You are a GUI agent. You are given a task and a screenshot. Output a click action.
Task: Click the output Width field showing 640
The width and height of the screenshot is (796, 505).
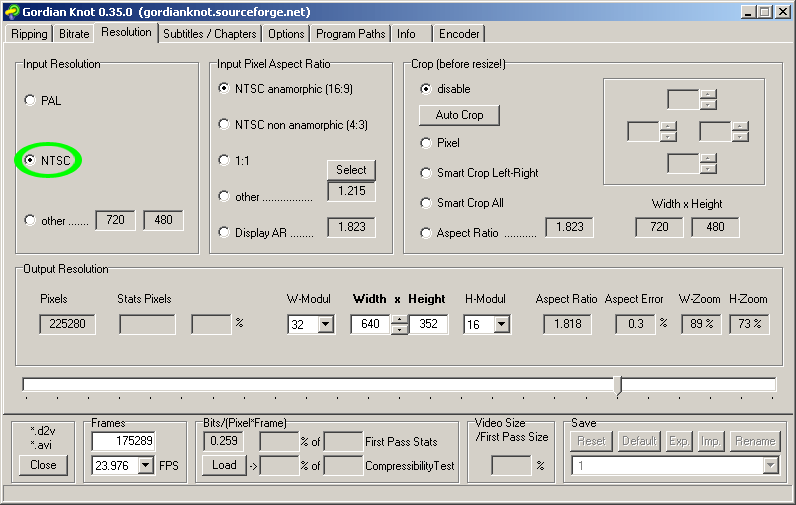371,324
